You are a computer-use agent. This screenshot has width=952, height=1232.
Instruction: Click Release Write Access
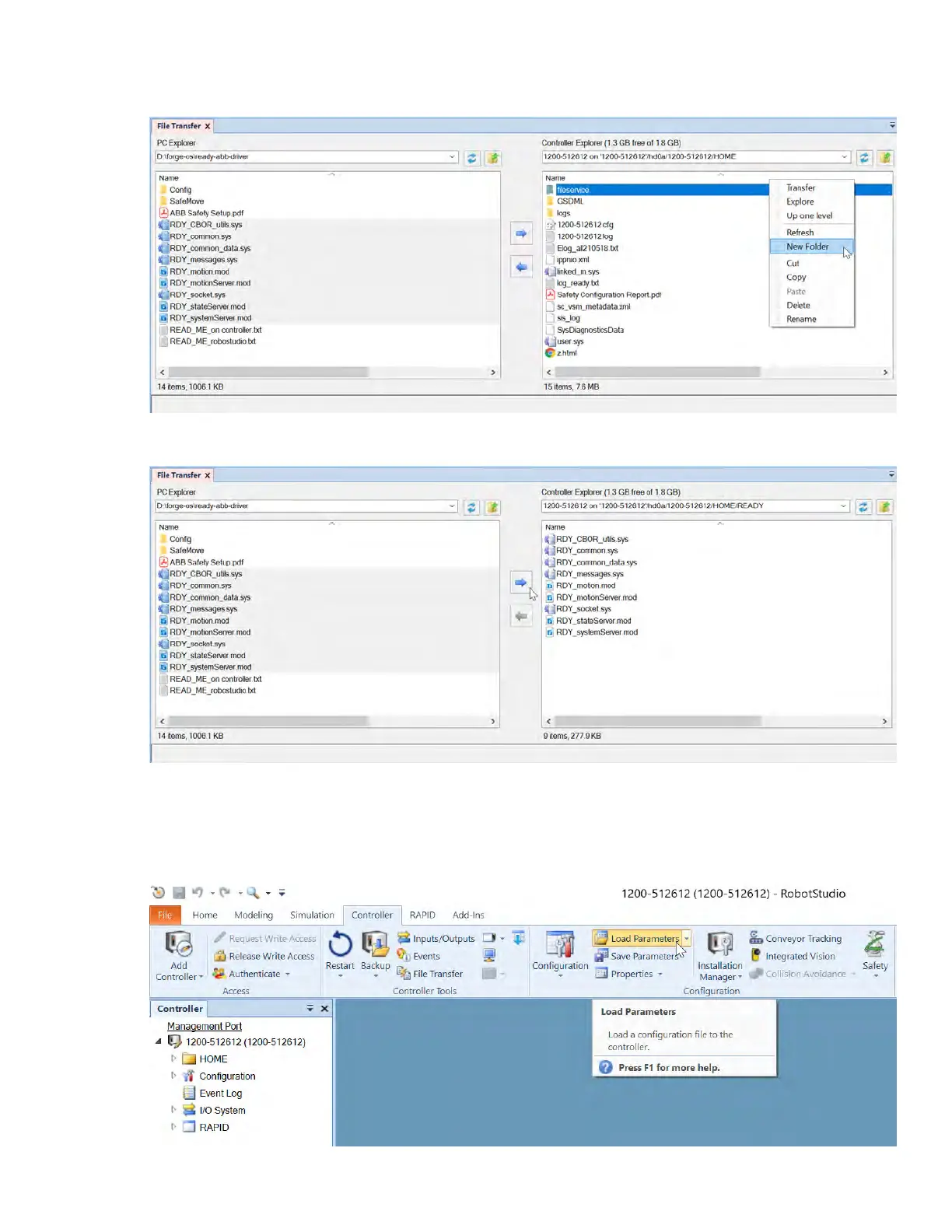[264, 956]
